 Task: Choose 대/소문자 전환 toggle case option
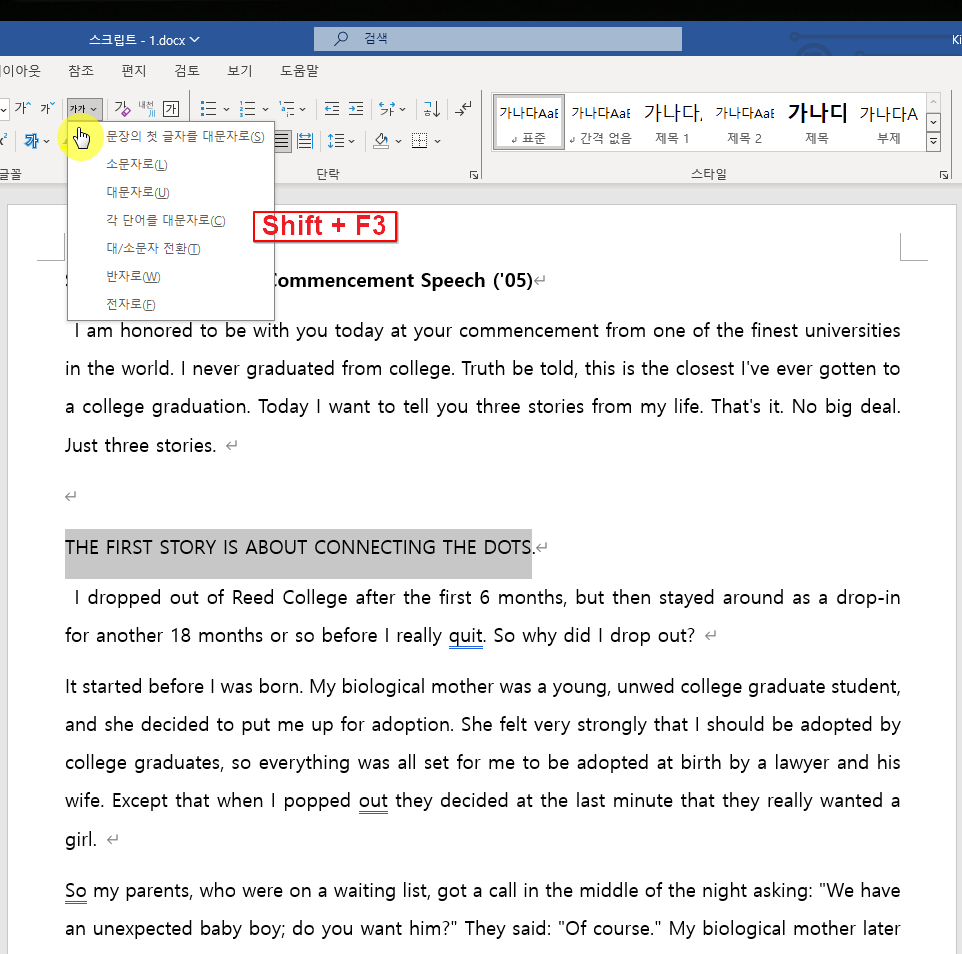click(171, 248)
